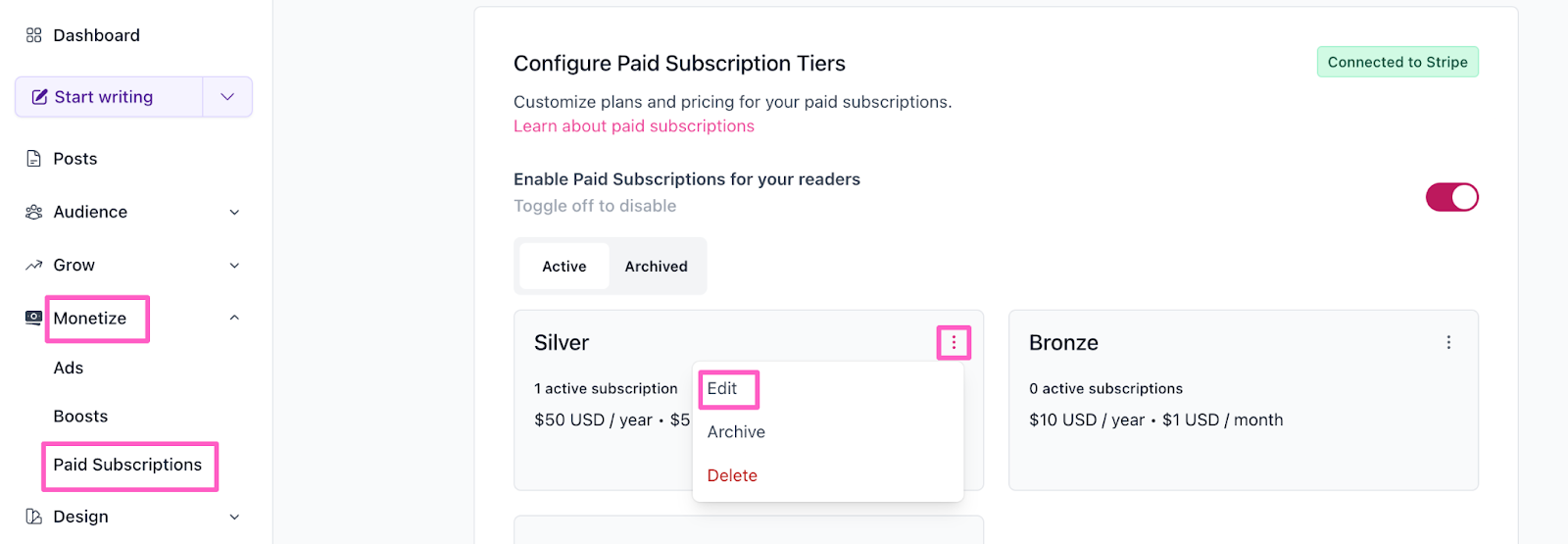Viewport: 1568px width, 544px height.
Task: Click the Dashboard grid icon
Action: tap(34, 35)
